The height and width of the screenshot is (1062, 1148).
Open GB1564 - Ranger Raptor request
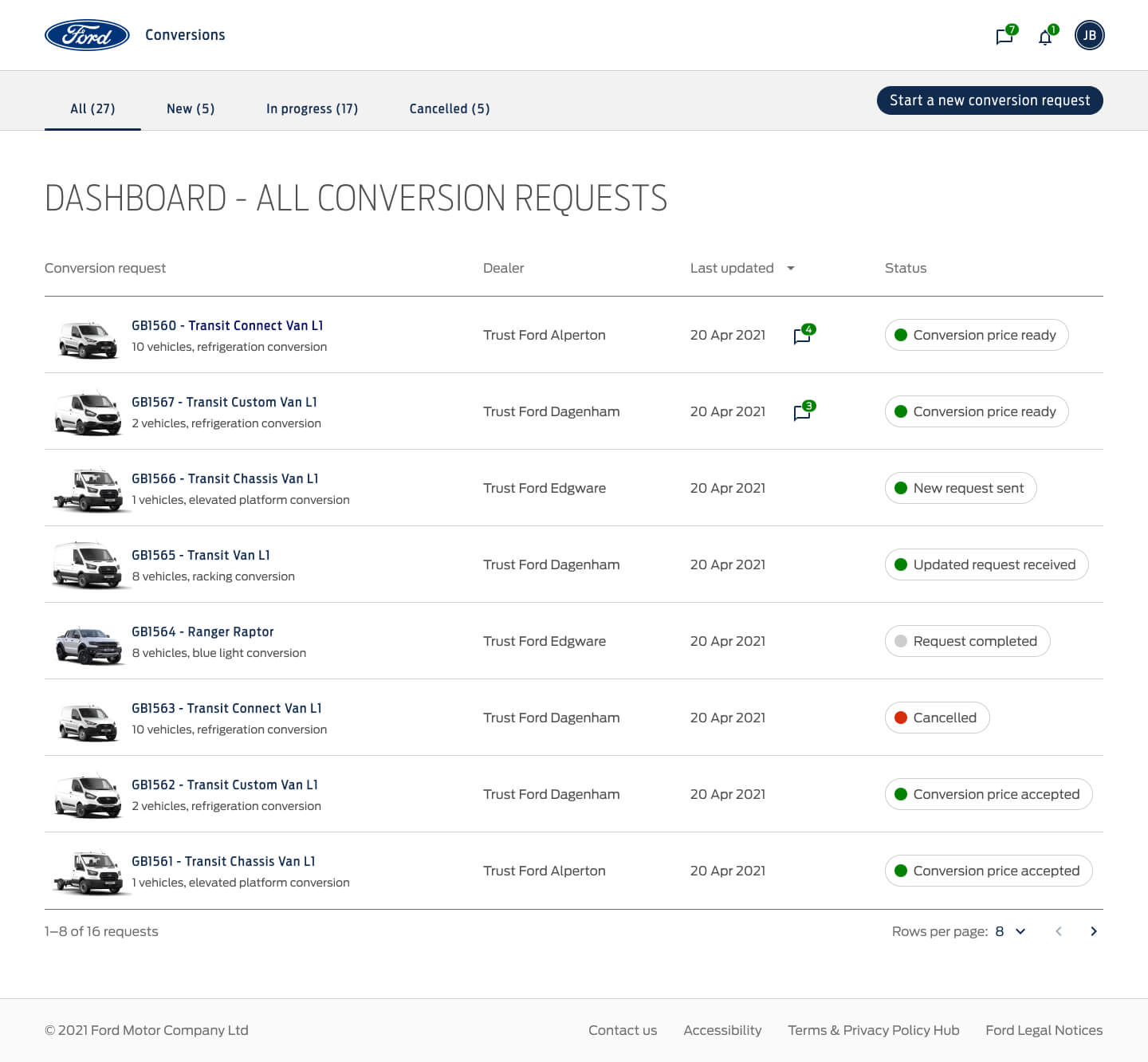[202, 631]
